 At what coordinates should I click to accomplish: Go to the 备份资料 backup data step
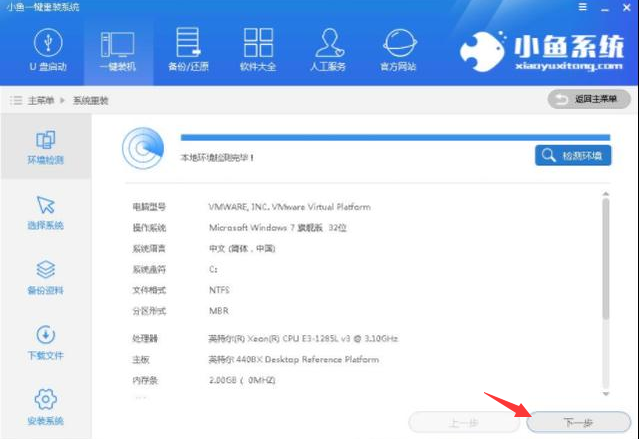[x=45, y=278]
